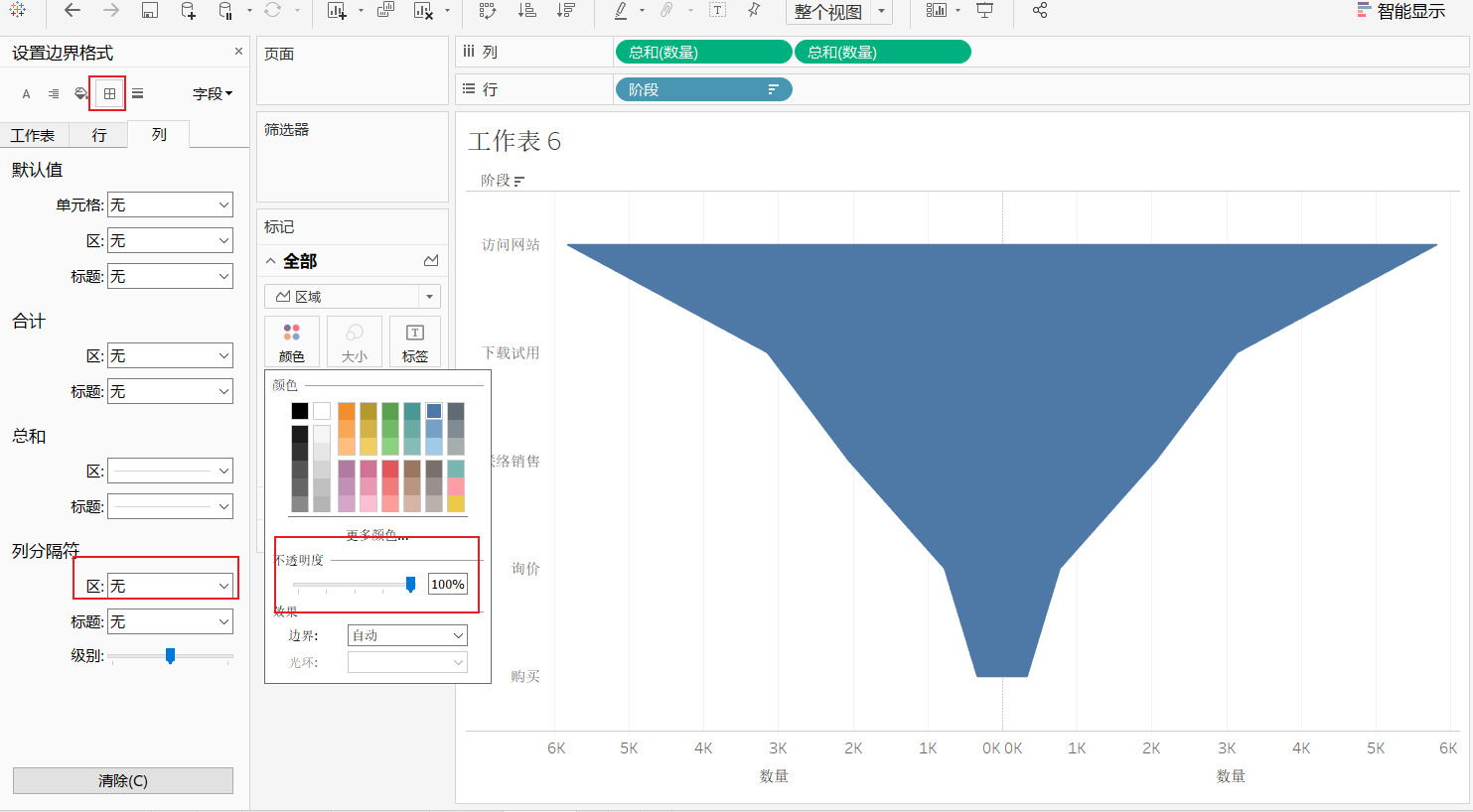Toggle mark labels with the T icon
Image resolution: width=1473 pixels, height=812 pixels.
(x=717, y=10)
